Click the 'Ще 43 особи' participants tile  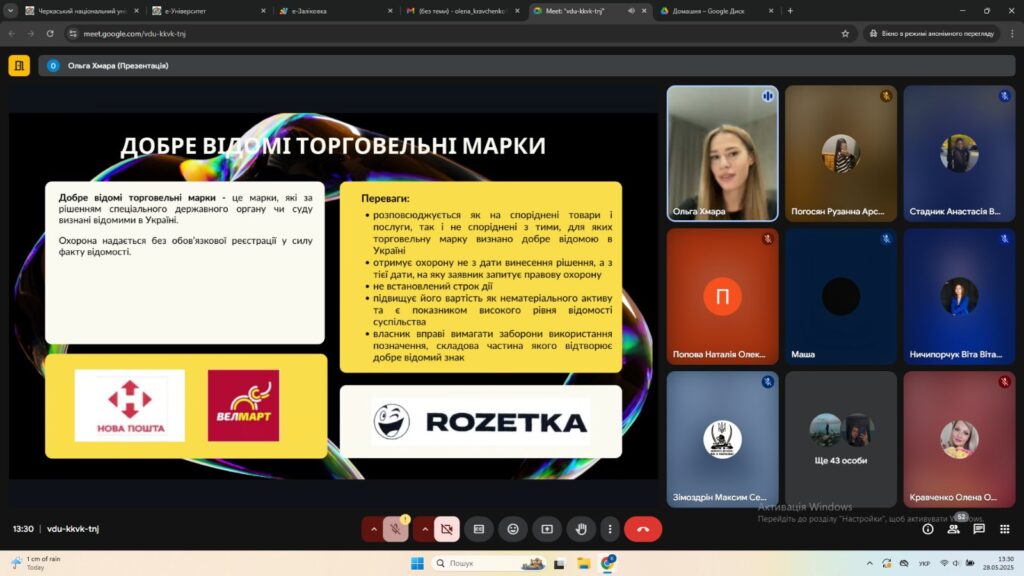coord(840,438)
